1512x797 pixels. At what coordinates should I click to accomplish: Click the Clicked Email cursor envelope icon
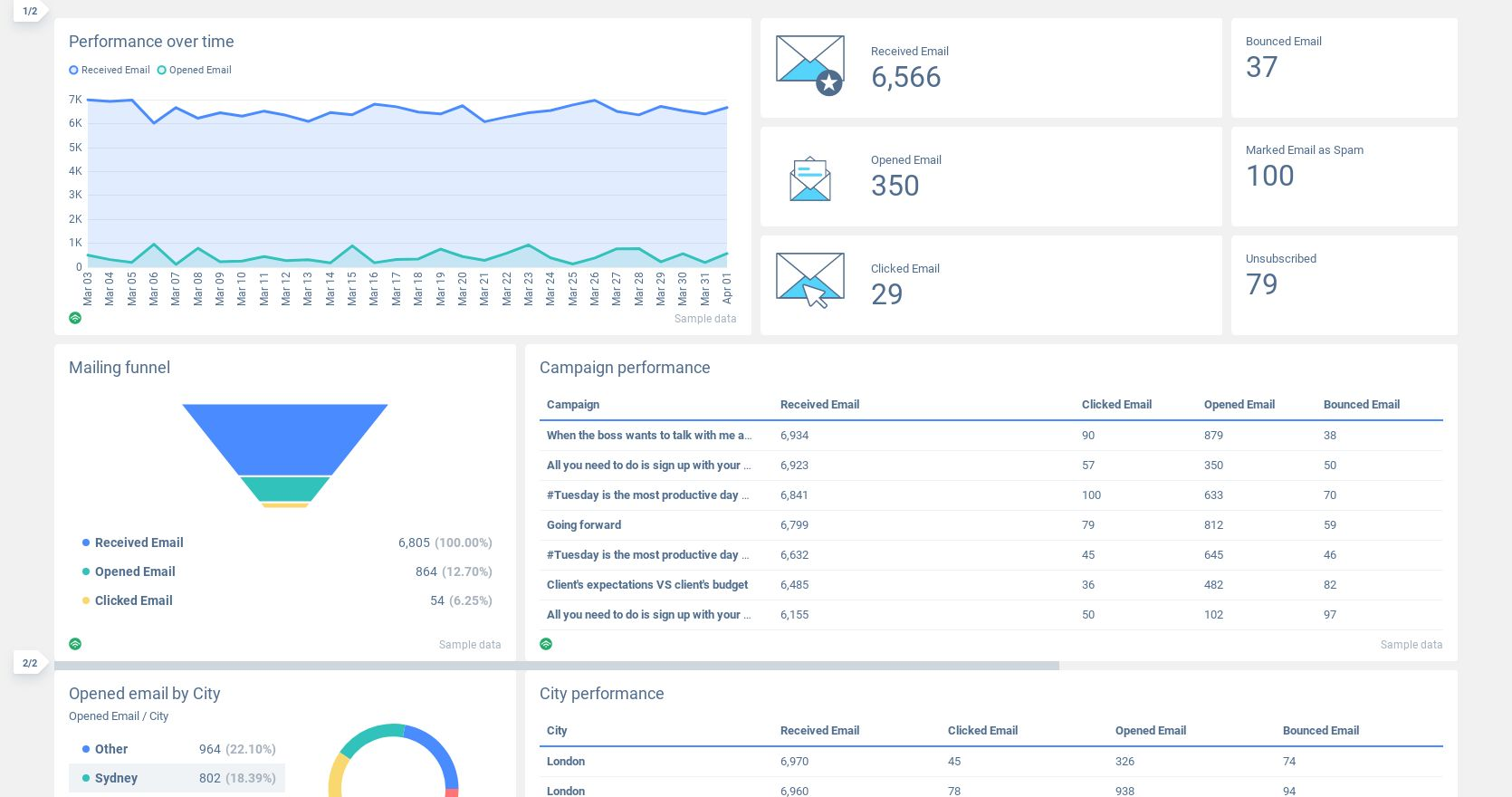pyautogui.click(x=810, y=281)
